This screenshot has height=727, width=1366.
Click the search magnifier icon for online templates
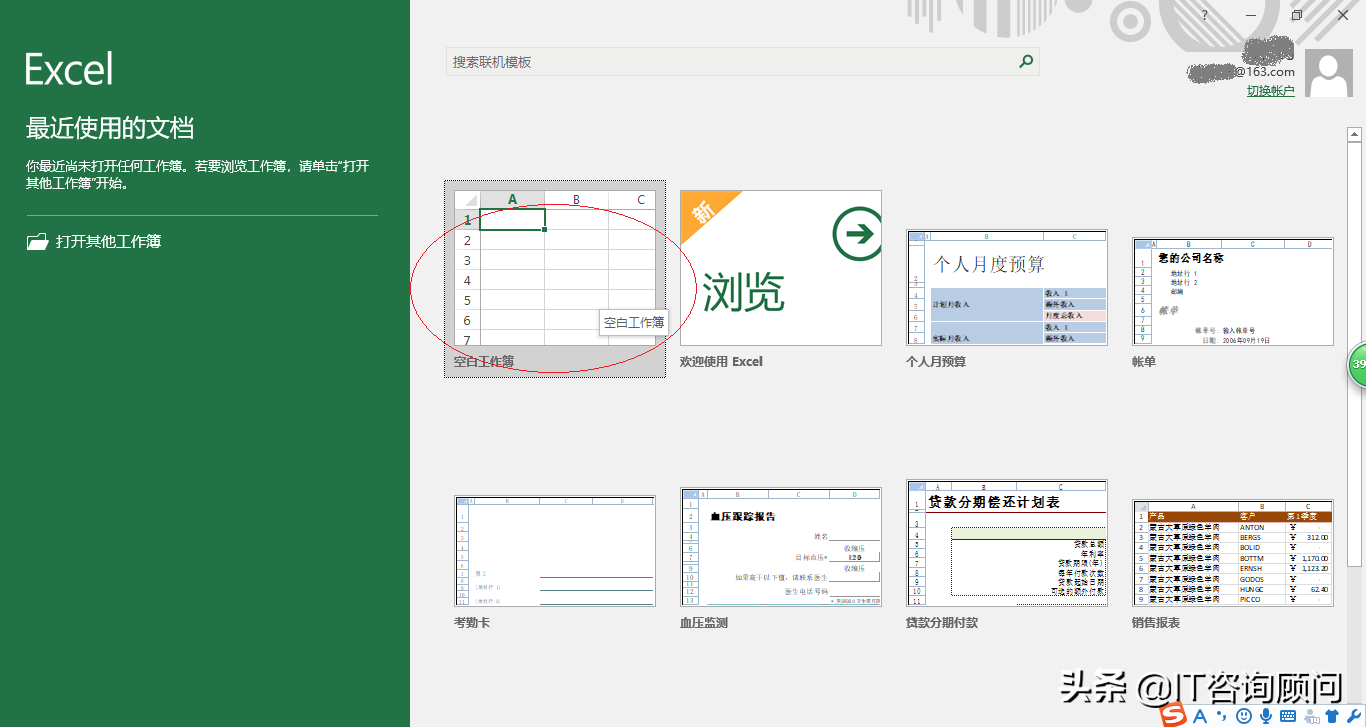tap(1025, 62)
